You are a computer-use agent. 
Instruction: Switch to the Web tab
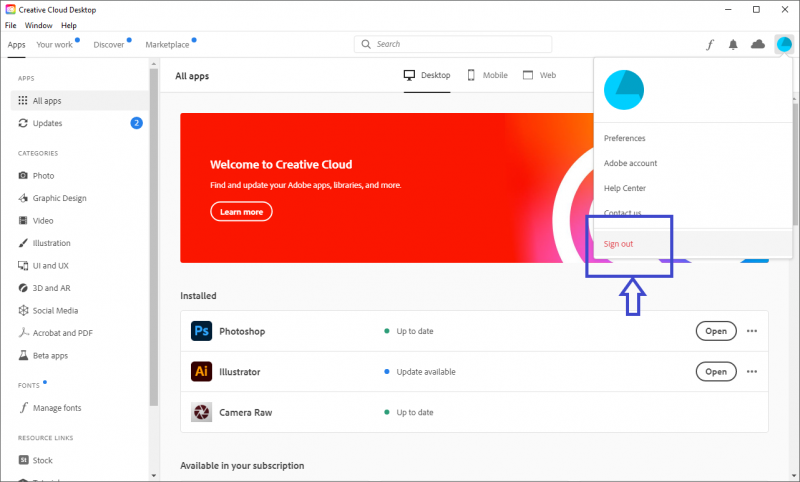pyautogui.click(x=539, y=75)
